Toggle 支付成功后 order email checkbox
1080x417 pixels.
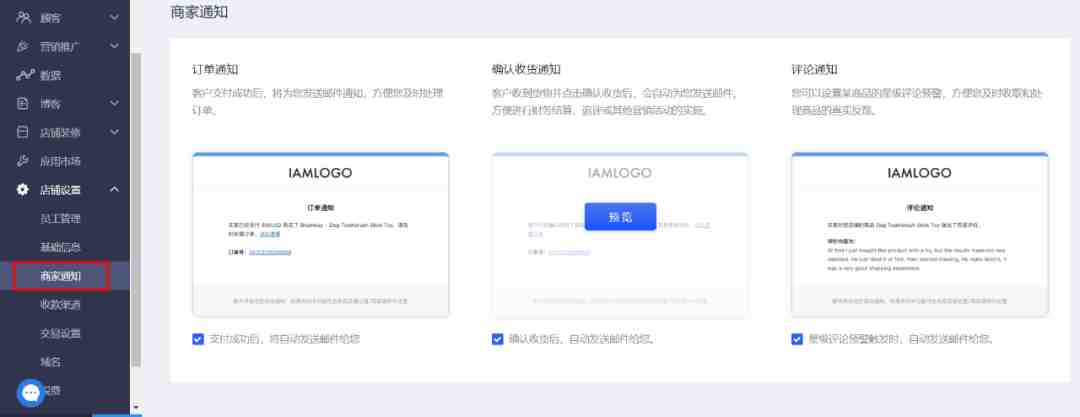(198, 339)
